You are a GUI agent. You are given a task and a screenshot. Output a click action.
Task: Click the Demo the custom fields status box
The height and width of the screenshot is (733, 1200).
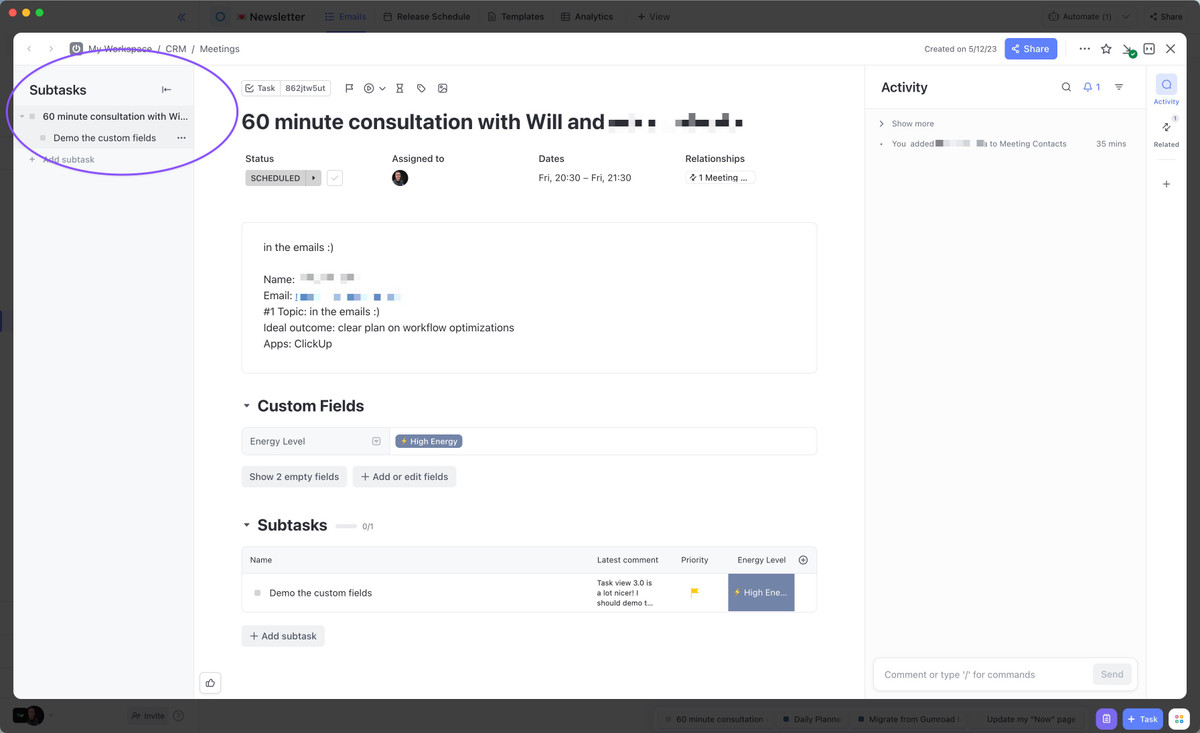(x=257, y=593)
